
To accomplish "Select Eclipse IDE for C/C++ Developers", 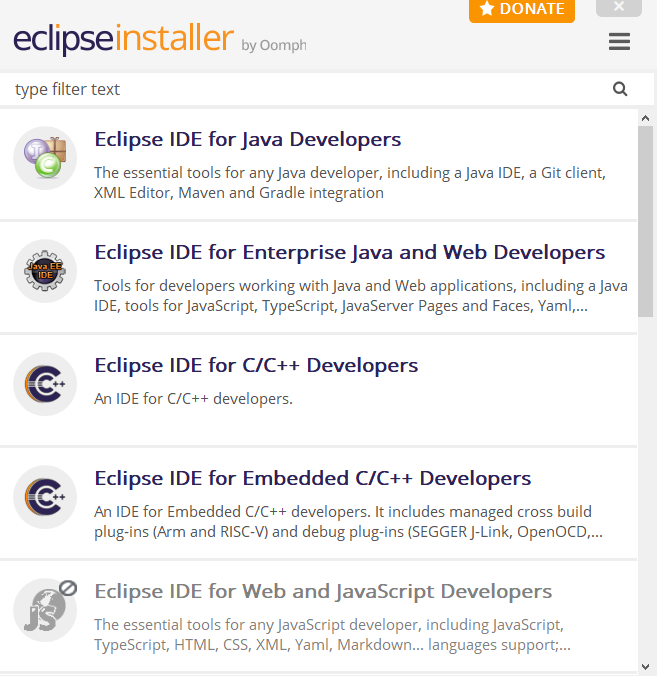I will coord(319,391).
